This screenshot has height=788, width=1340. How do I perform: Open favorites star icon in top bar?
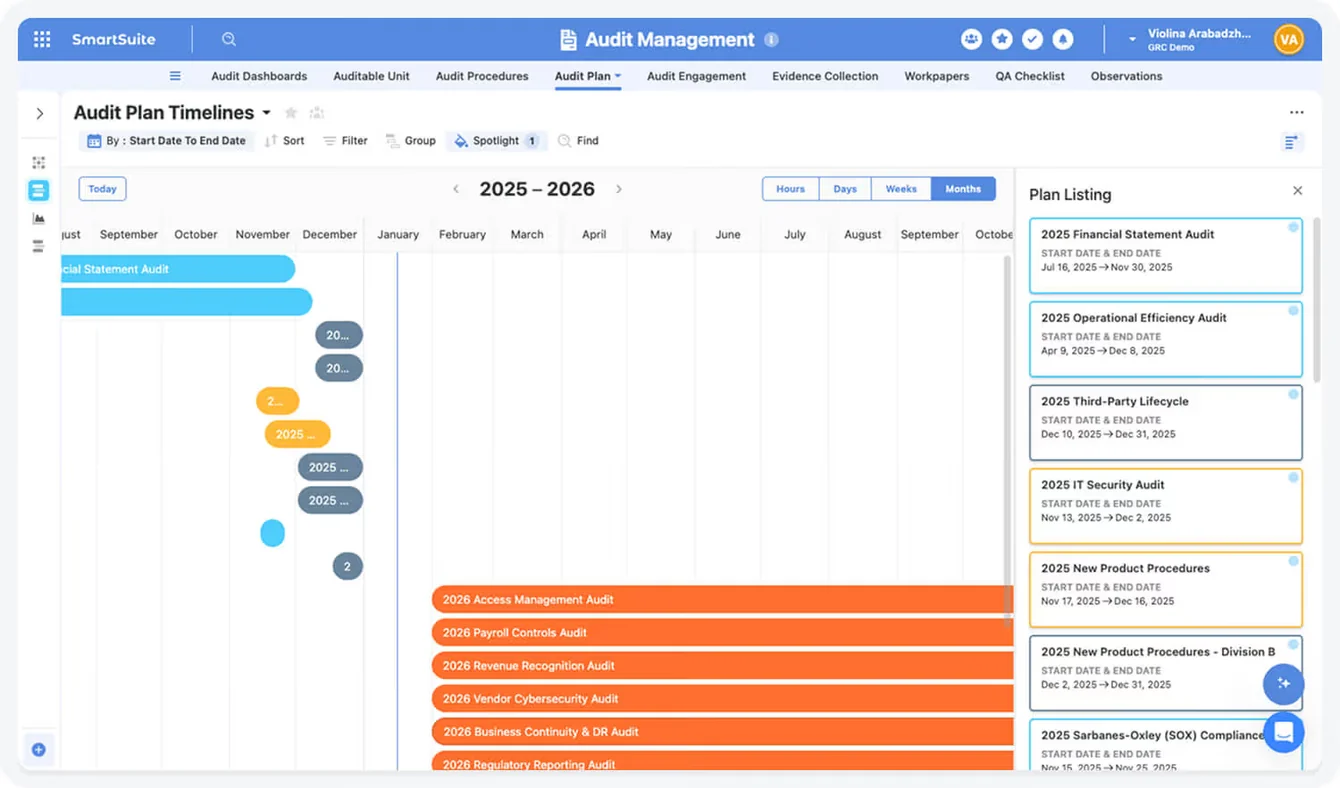(1002, 39)
